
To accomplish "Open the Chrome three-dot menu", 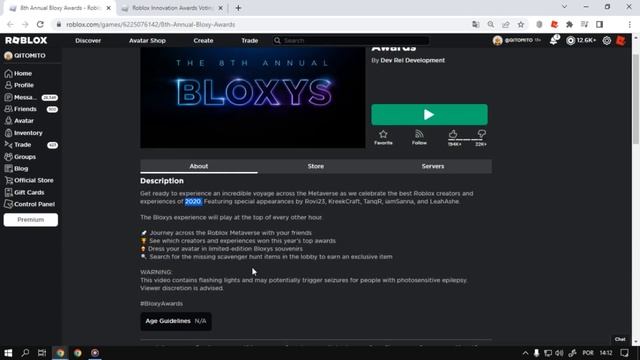I will click(x=630, y=24).
